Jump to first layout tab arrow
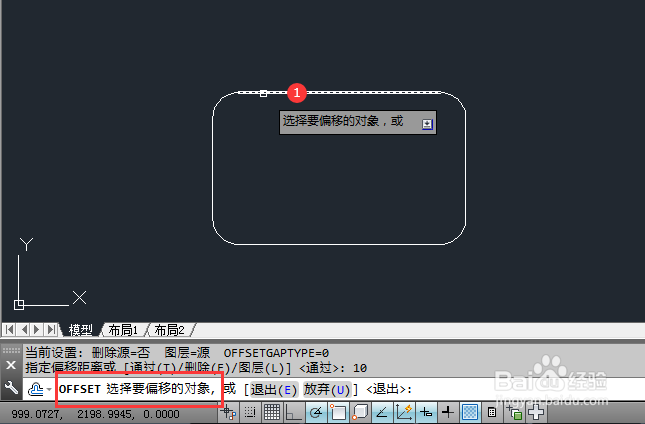 click(x=9, y=329)
